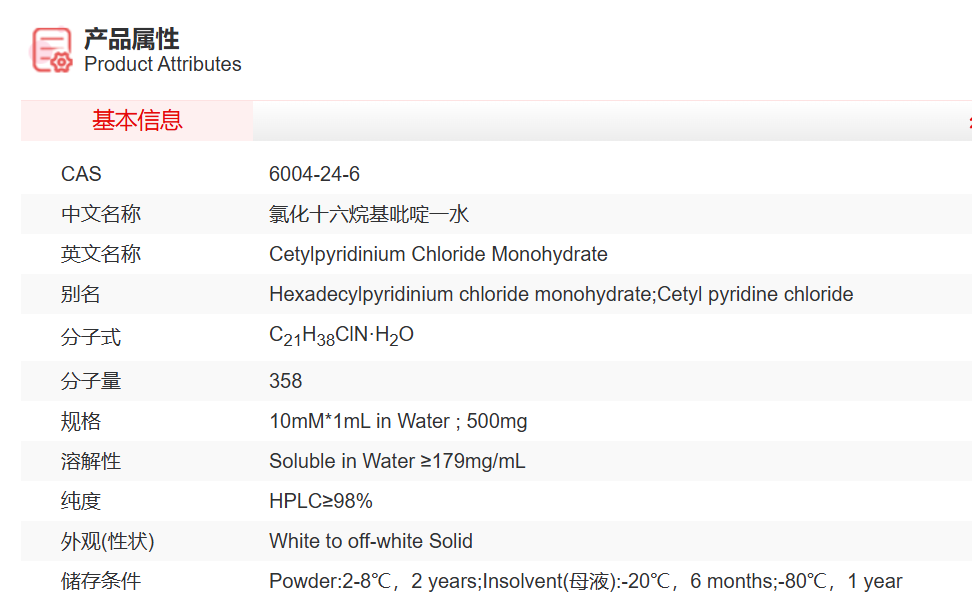
Task: Click the 储存条件 row label
Action: coord(100,581)
